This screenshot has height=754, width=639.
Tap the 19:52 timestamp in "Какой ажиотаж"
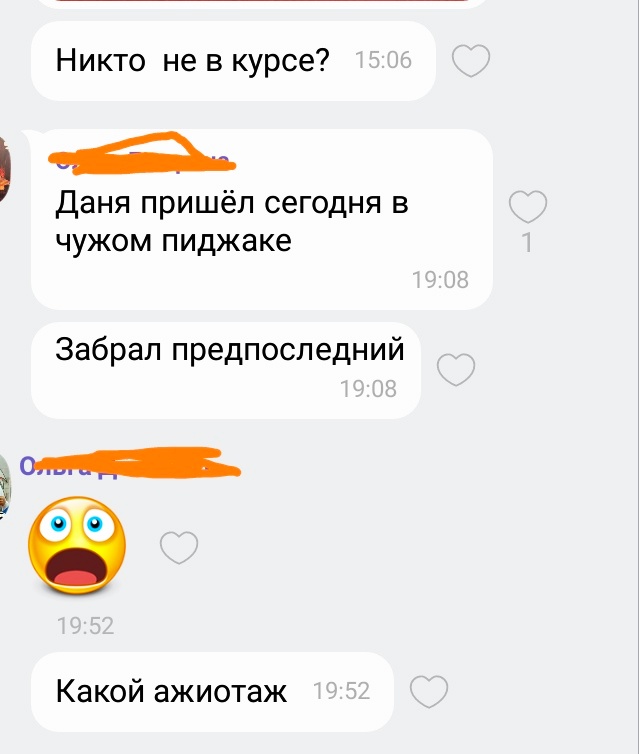pyautogui.click(x=341, y=691)
